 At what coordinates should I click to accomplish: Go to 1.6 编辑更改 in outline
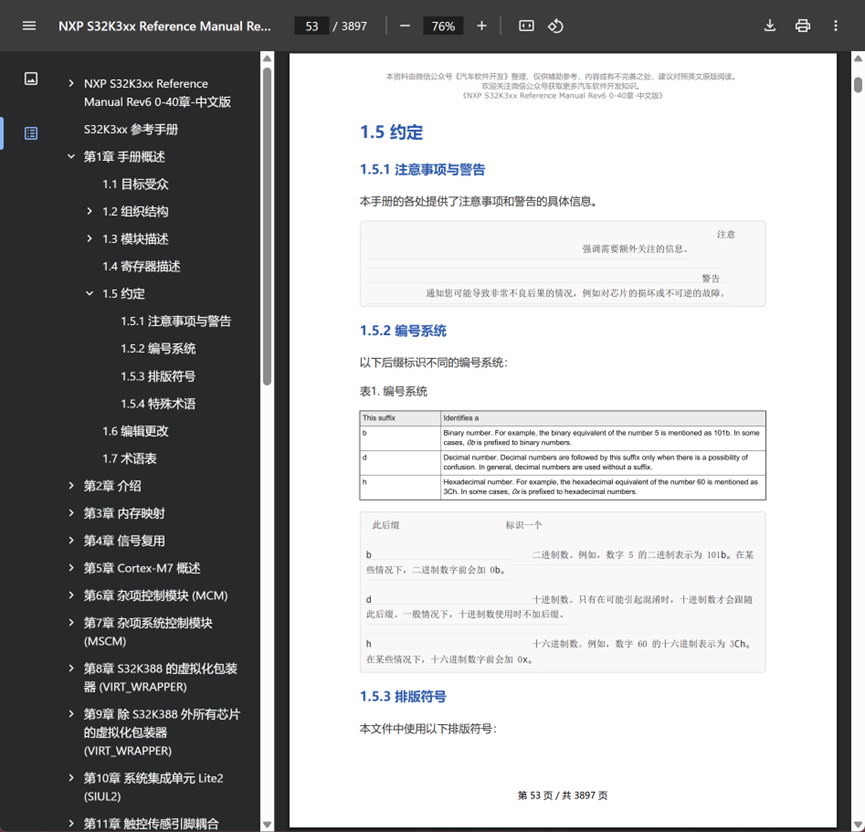135,431
